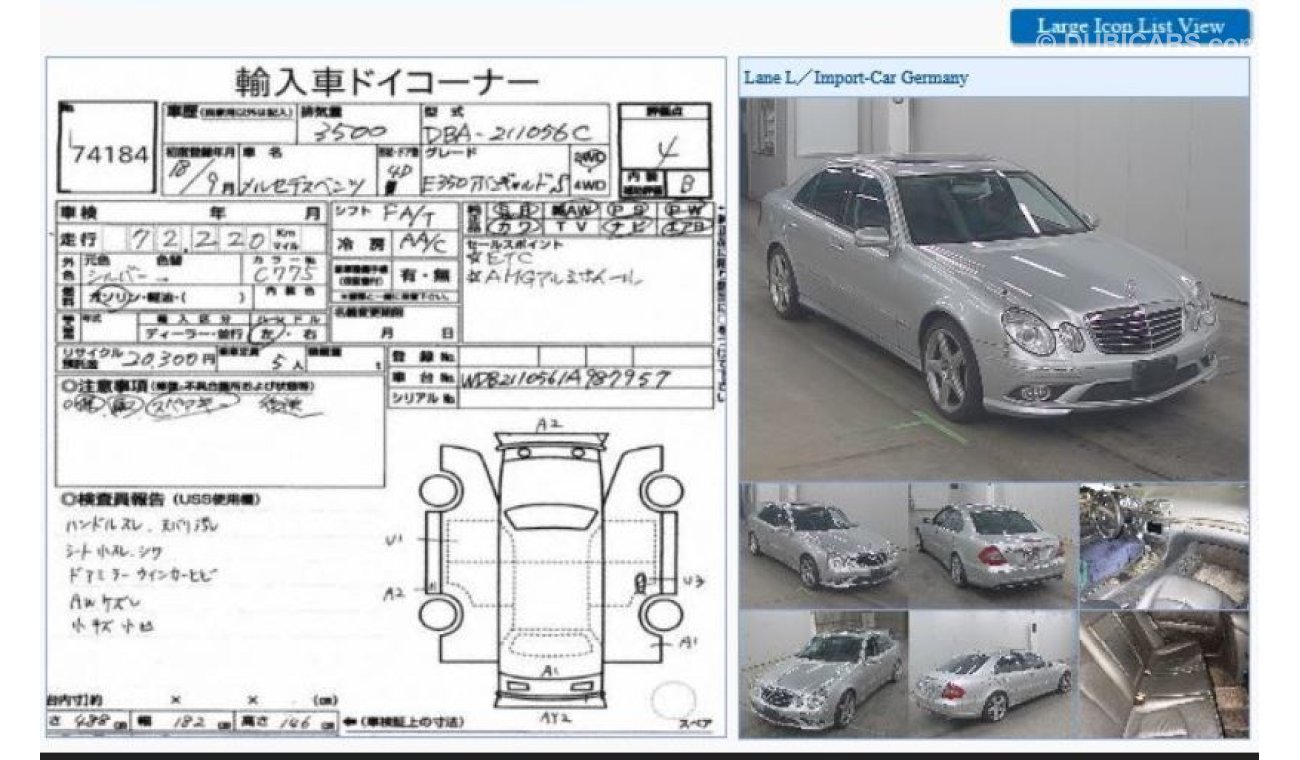Open the bottom-row front-angle car thumbnail
Image resolution: width=1300 pixels, height=760 pixels.
point(824,674)
